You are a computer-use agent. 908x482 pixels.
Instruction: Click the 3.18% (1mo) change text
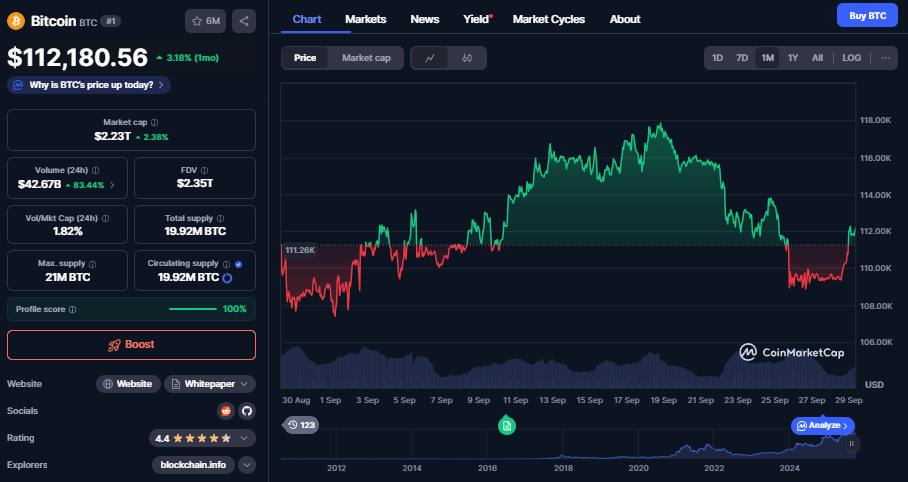point(192,58)
